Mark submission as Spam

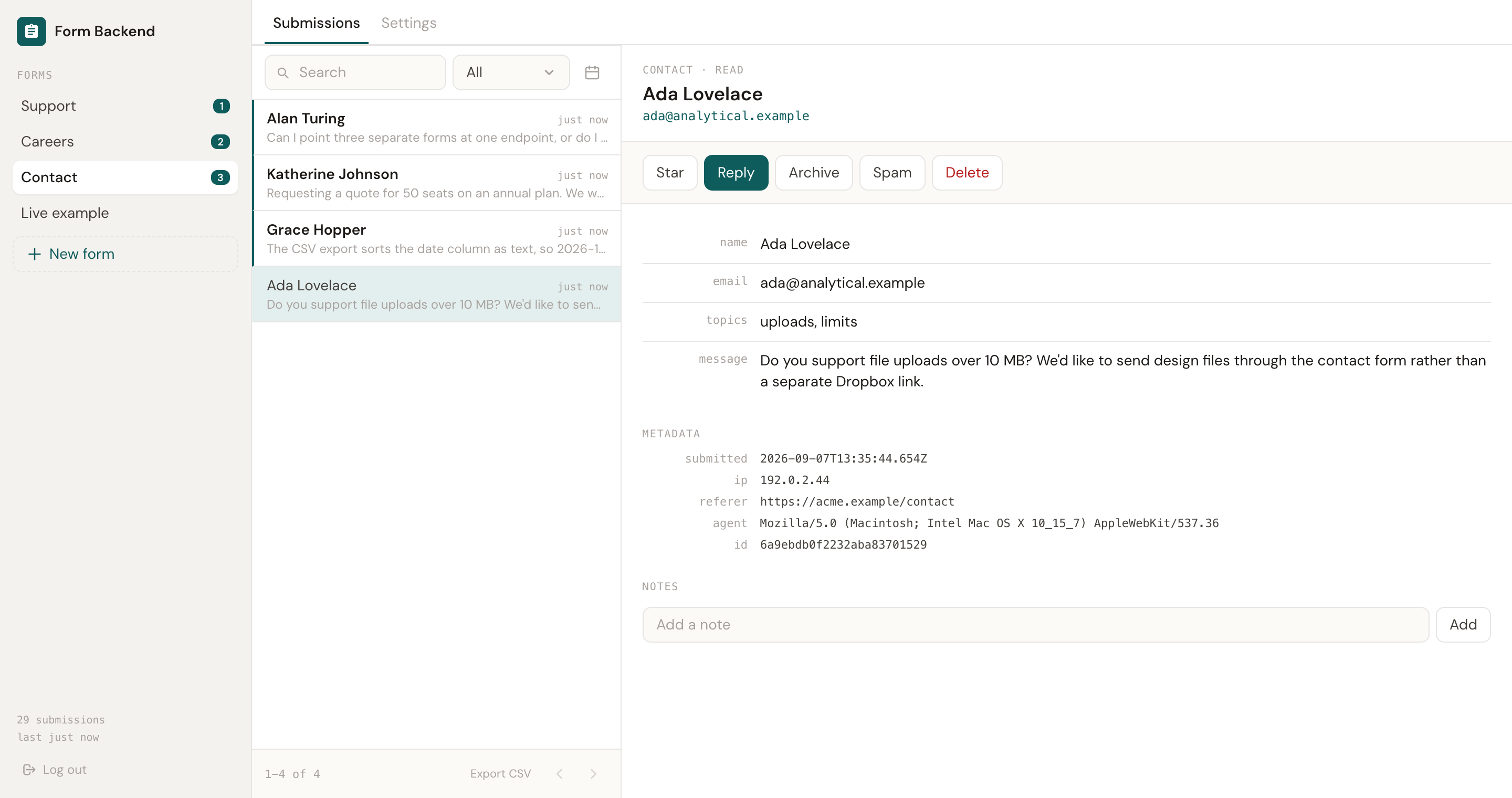pos(891,173)
